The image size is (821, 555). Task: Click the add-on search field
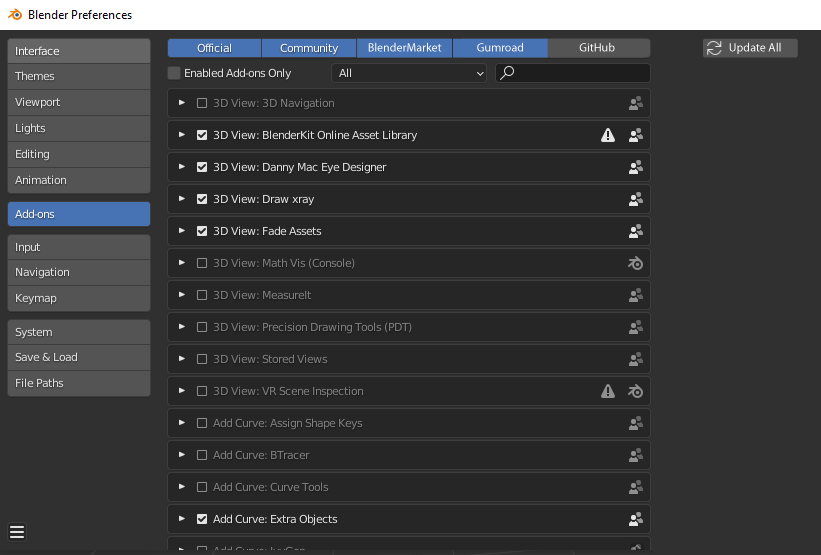click(x=573, y=73)
